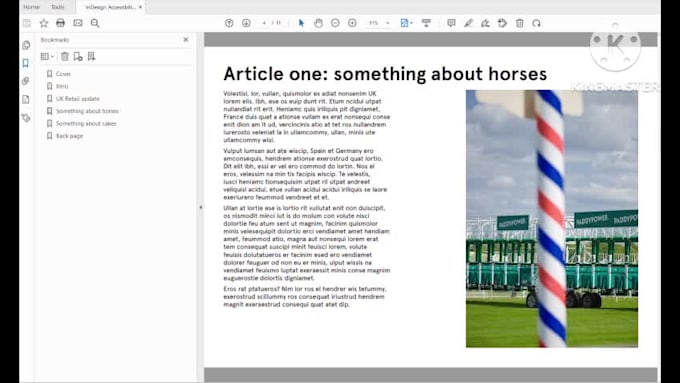The width and height of the screenshot is (680, 383).
Task: Click the toolbar delete trash icon
Action: (x=520, y=23)
